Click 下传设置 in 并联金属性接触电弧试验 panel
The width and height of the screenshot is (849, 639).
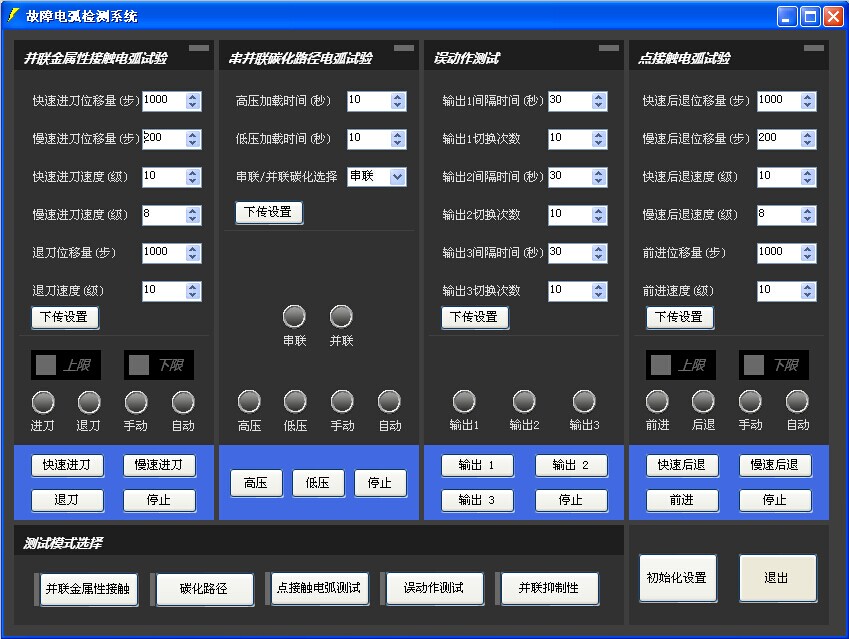coord(65,317)
